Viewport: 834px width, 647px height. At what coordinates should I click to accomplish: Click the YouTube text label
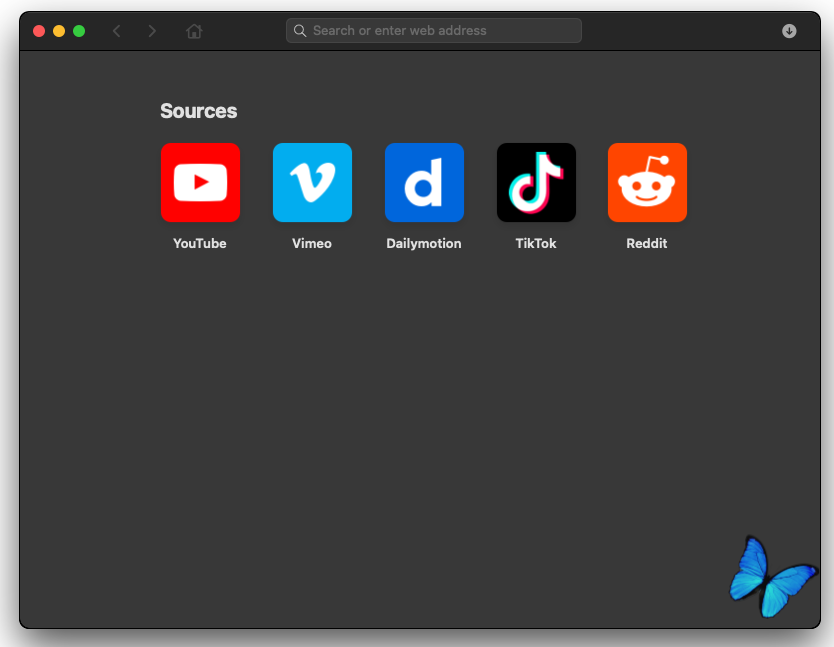tap(200, 243)
